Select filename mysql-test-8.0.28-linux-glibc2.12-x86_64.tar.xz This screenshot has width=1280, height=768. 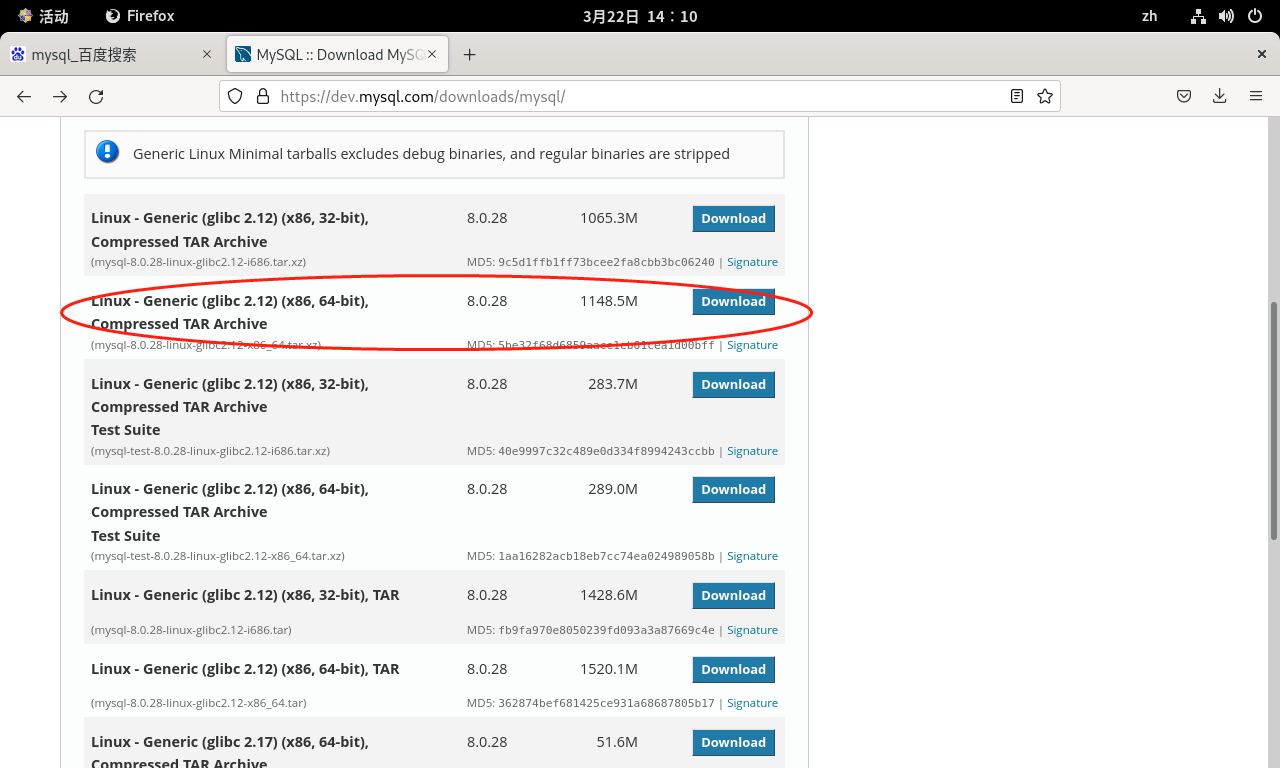click(x=218, y=556)
